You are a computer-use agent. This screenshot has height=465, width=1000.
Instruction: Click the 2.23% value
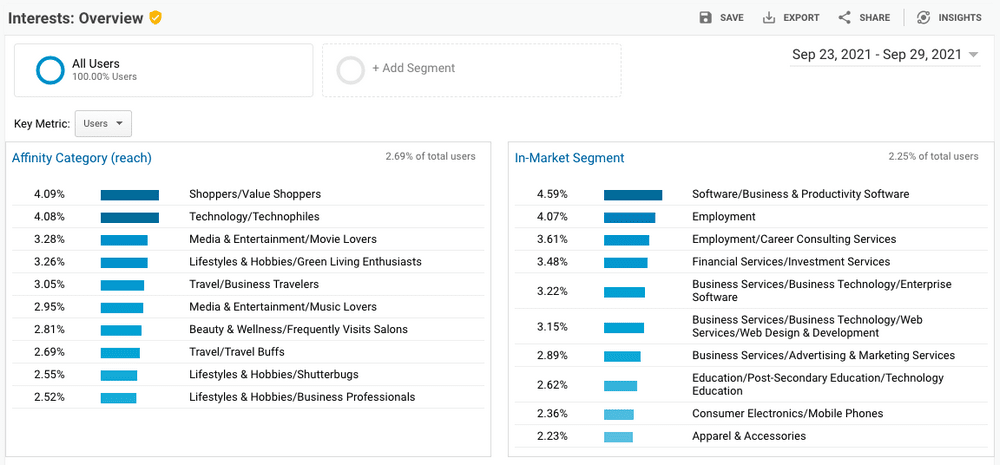pos(554,436)
